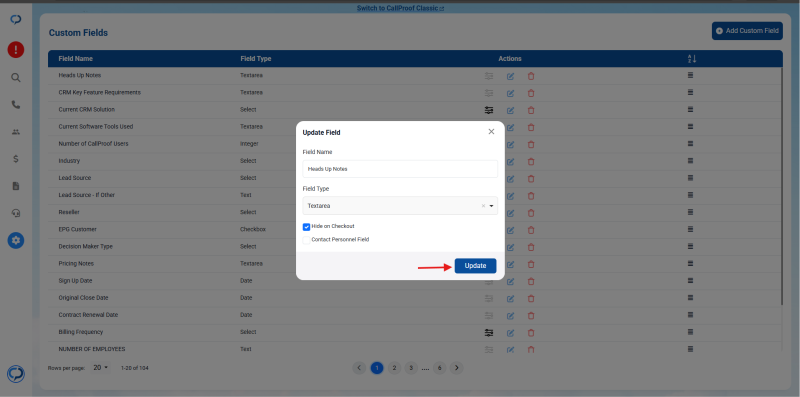Click drag handle for Reseller row

pyautogui.click(x=690, y=212)
